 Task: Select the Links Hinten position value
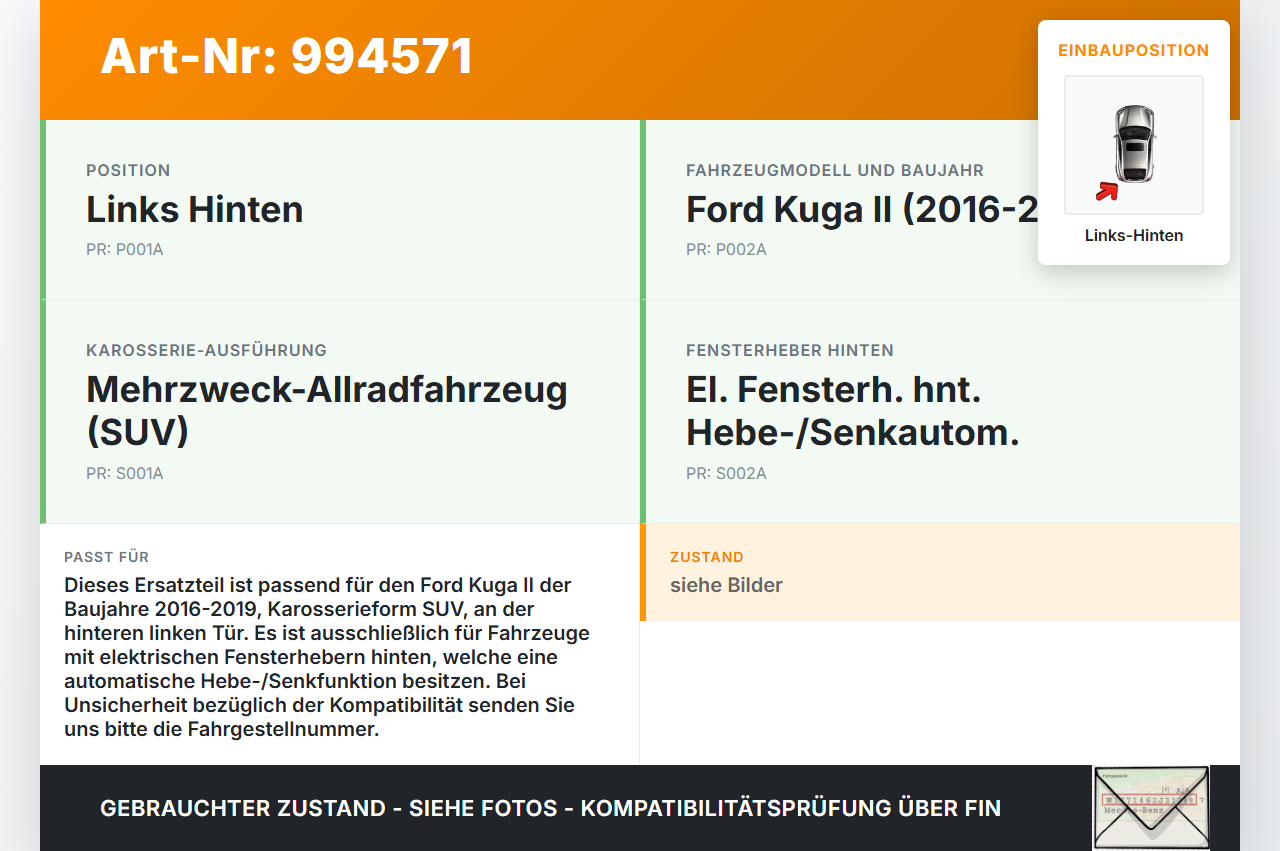(x=194, y=210)
